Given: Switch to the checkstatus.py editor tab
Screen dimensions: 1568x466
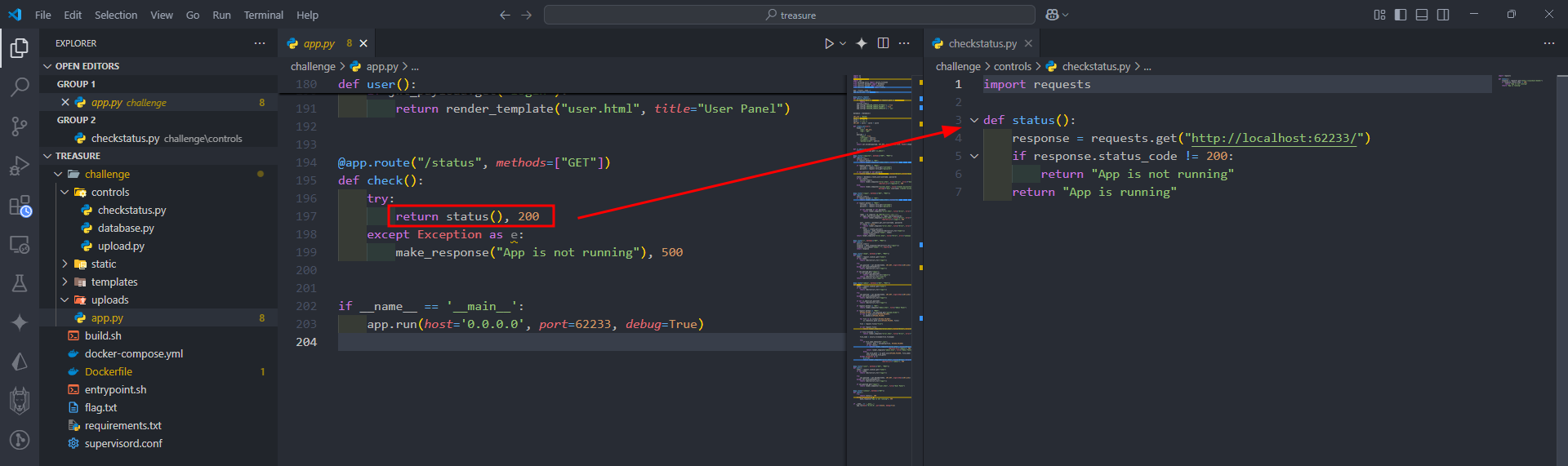Looking at the screenshot, I should click(x=982, y=43).
